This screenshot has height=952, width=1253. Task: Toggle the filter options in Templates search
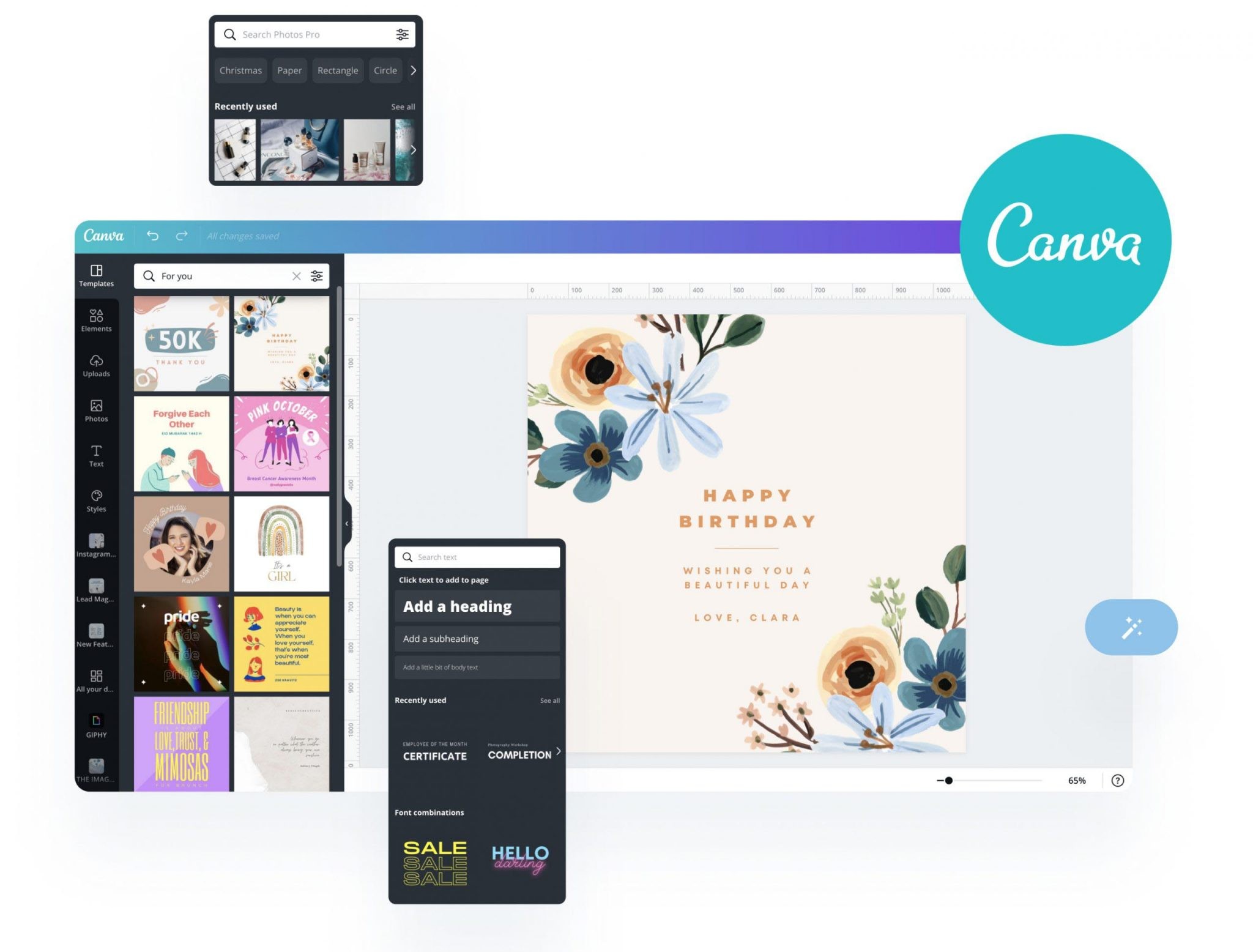pos(317,276)
